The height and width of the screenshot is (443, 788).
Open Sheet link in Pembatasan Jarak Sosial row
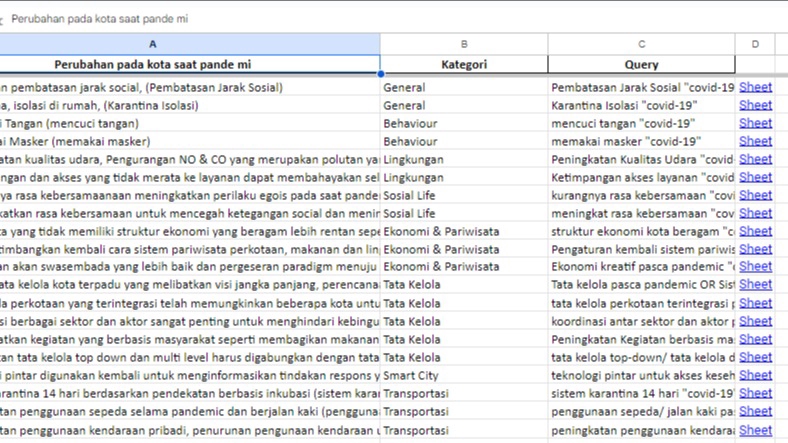pos(755,87)
